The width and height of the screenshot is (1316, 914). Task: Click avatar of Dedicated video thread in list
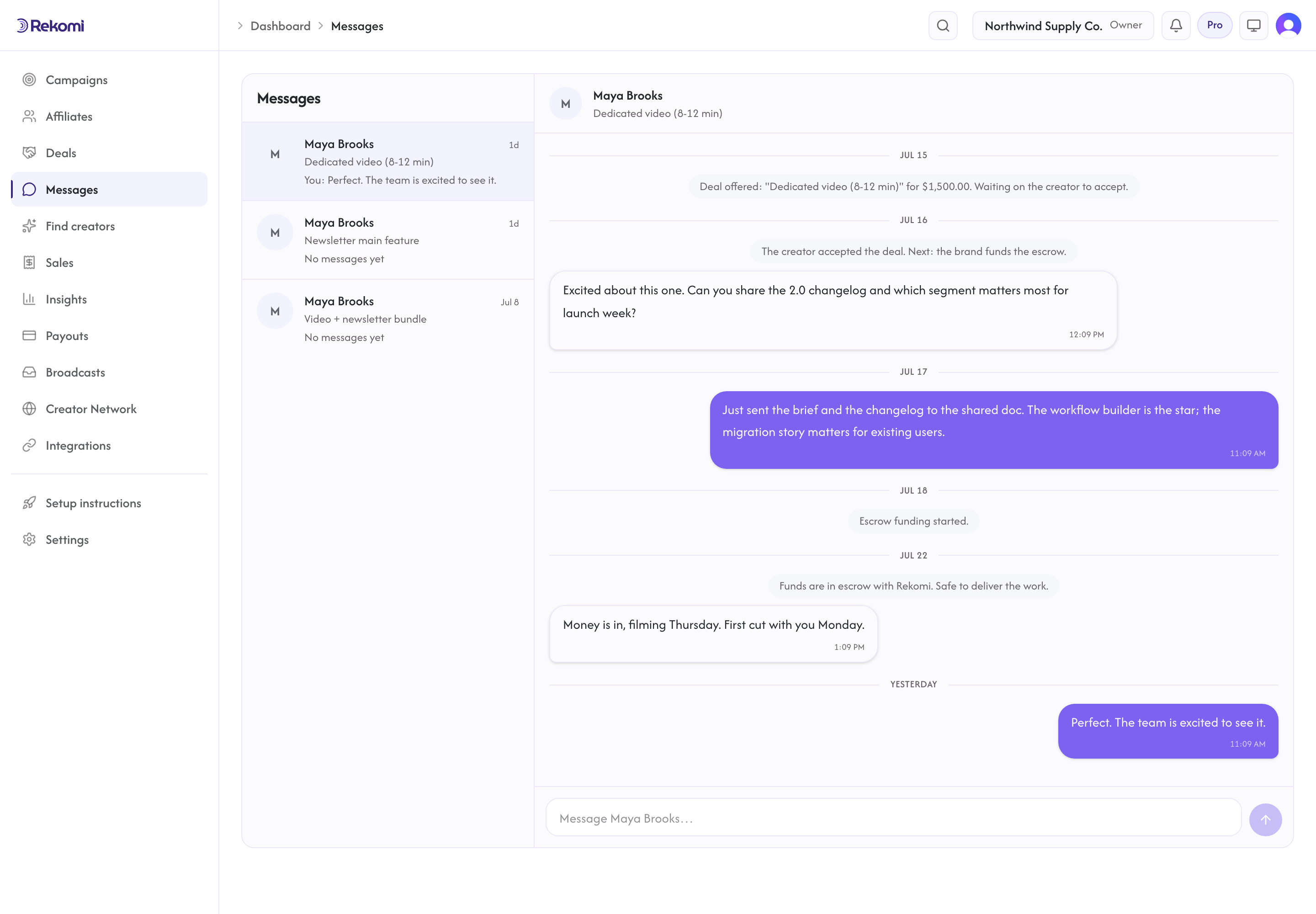point(275,154)
